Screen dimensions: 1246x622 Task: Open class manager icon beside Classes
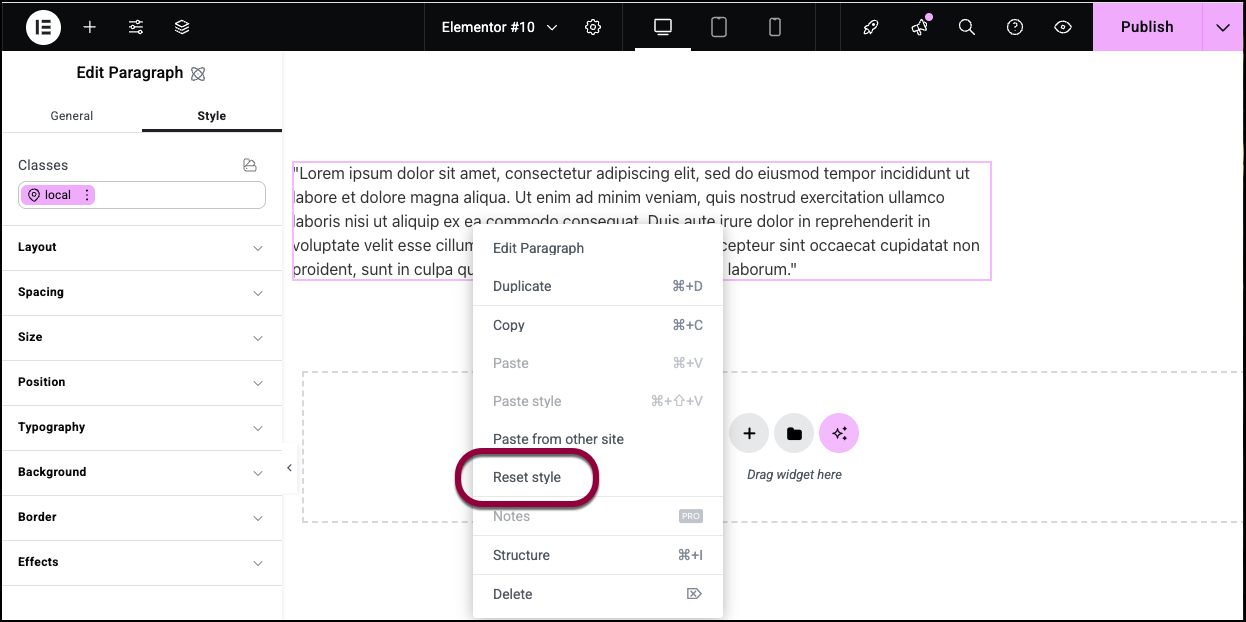pyautogui.click(x=250, y=165)
